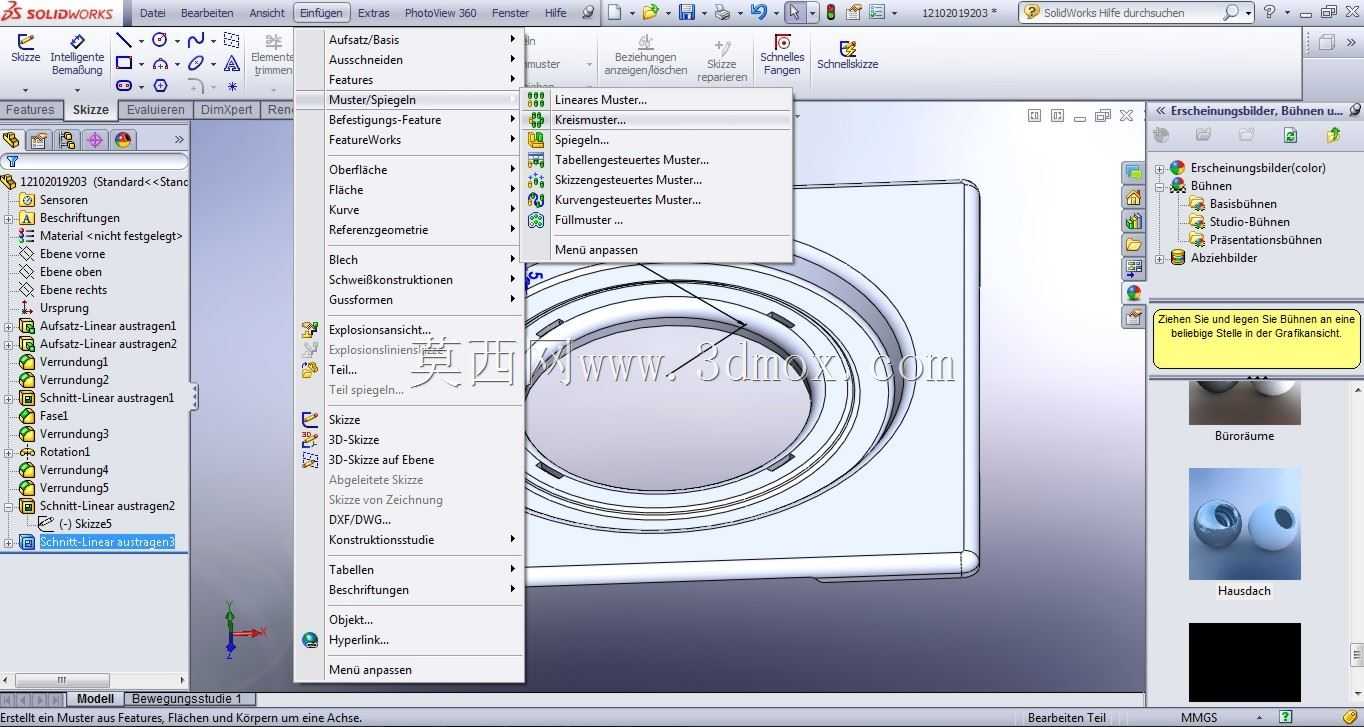Select the Line sketch tool
This screenshot has height=727, width=1364.
click(x=124, y=40)
